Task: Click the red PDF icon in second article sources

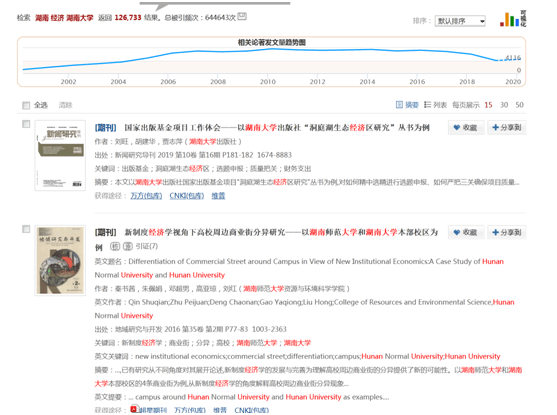Action: pos(134,409)
